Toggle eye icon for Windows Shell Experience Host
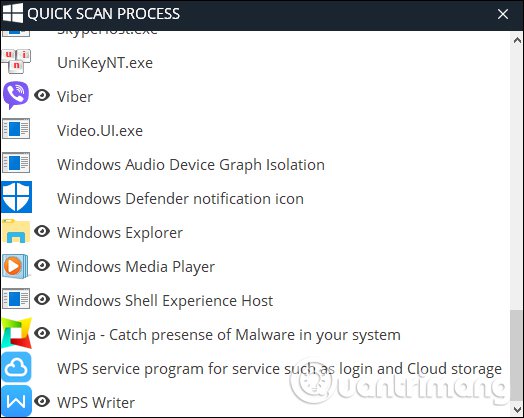The width and height of the screenshot is (524, 418). pos(42,299)
